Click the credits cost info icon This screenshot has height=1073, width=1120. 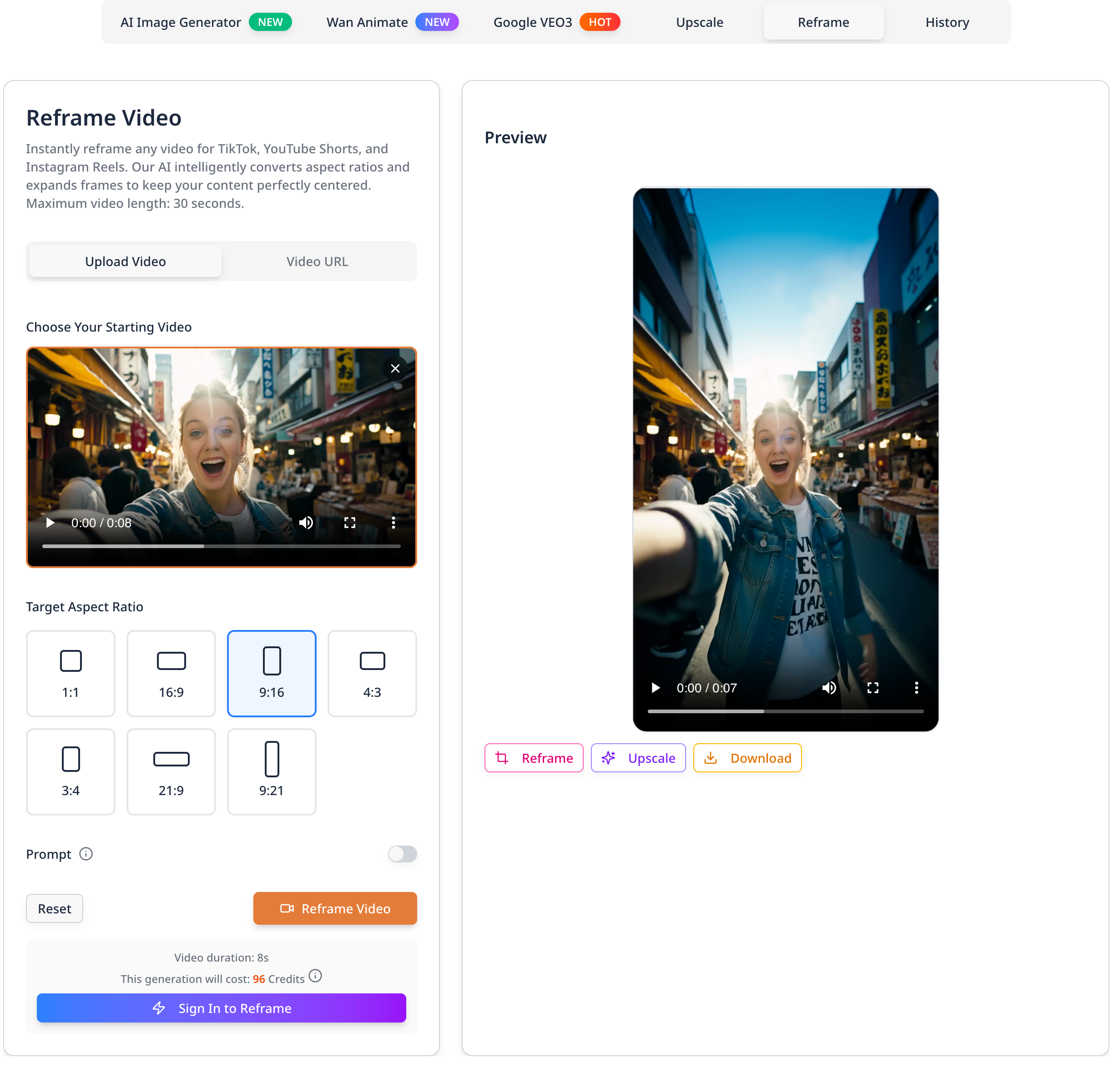click(x=315, y=977)
